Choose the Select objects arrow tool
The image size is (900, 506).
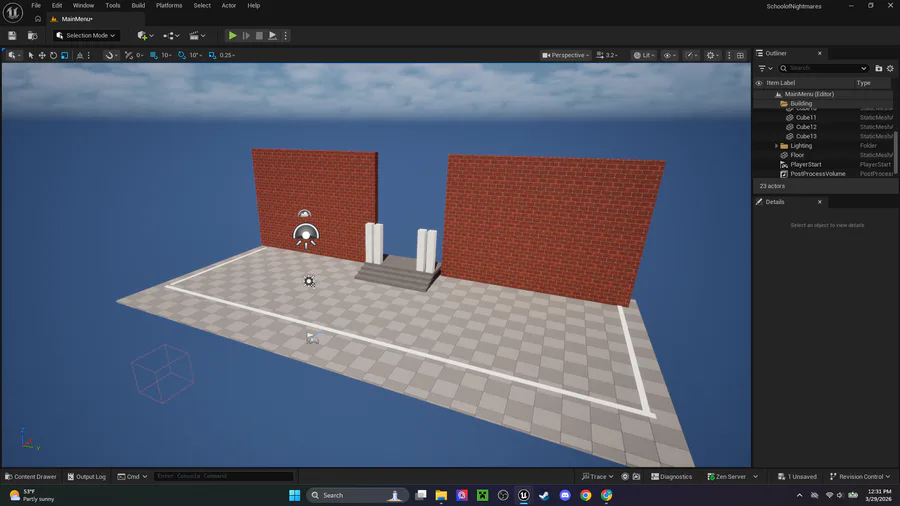31,55
